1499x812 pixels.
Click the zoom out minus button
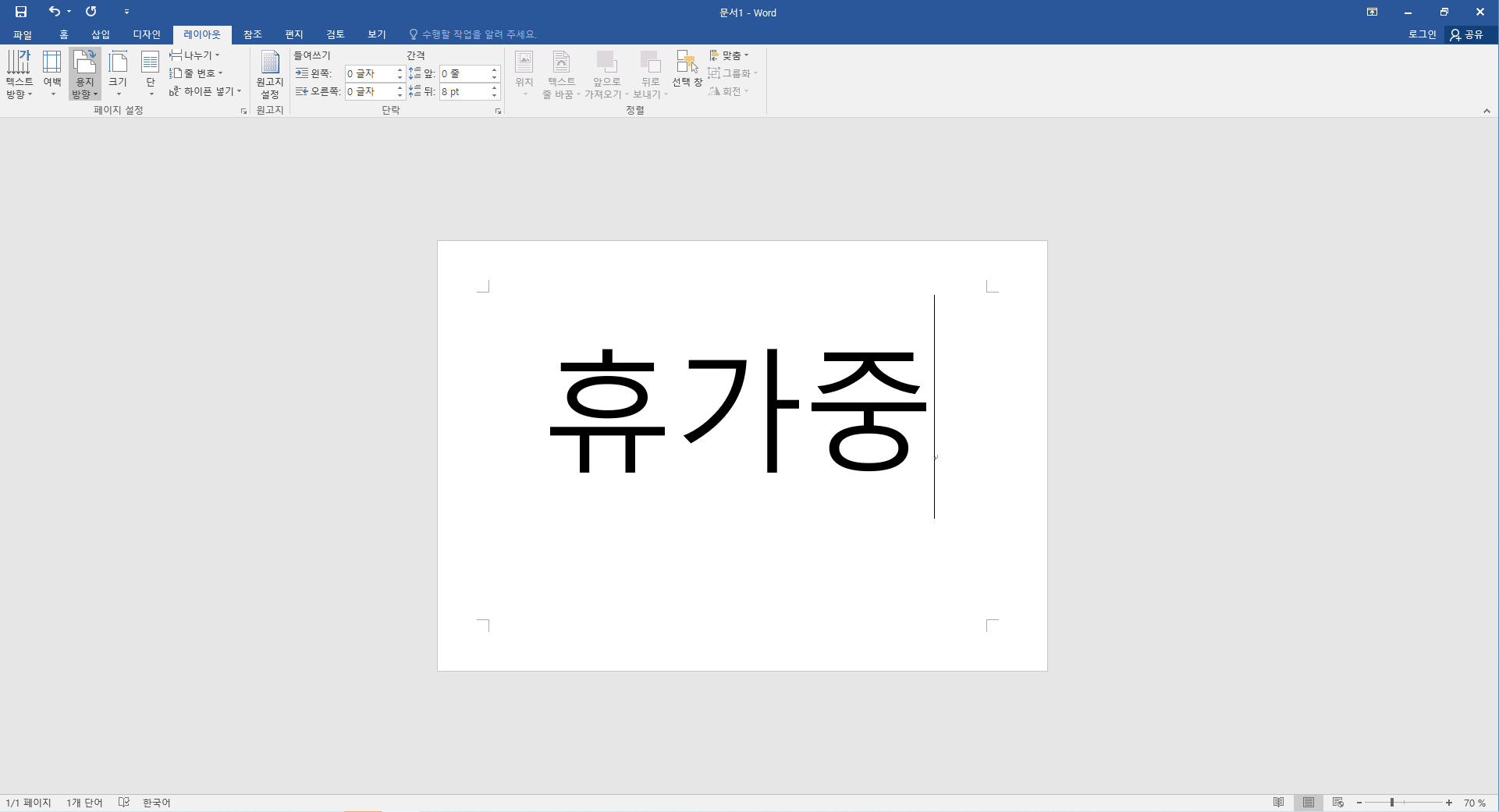tap(1359, 803)
